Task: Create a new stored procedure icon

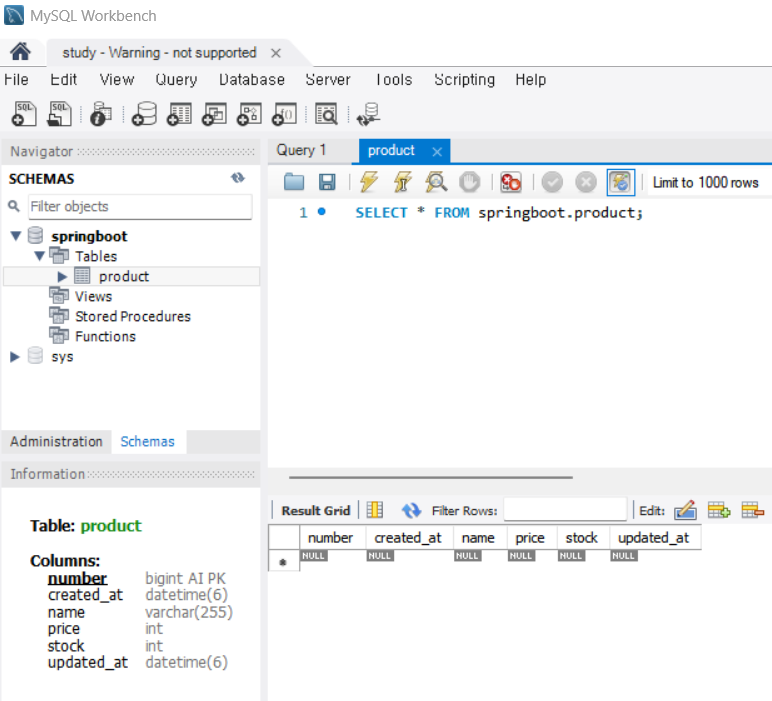Action: pos(250,114)
